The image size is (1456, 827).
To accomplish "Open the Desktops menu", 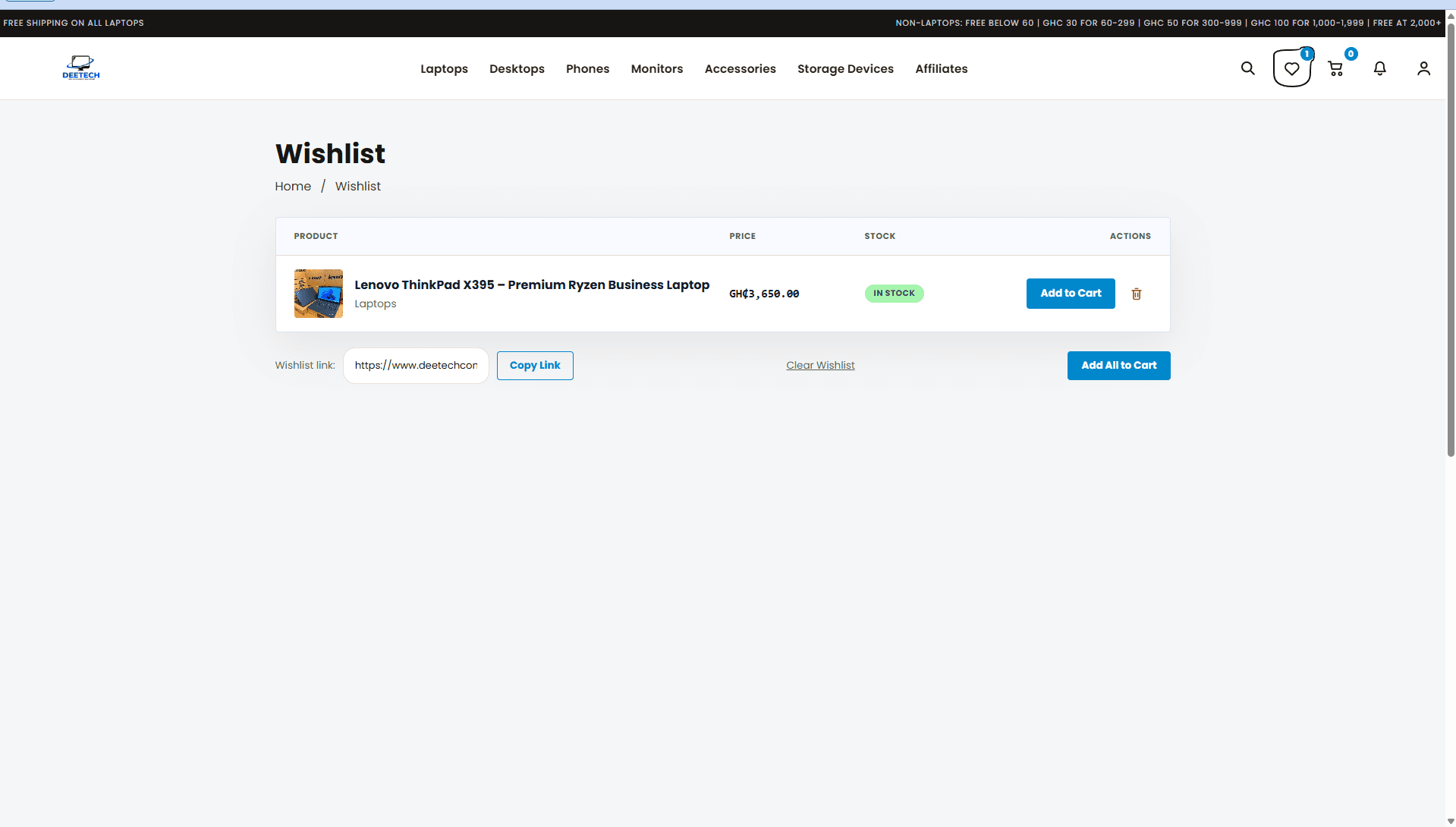I will point(517,68).
